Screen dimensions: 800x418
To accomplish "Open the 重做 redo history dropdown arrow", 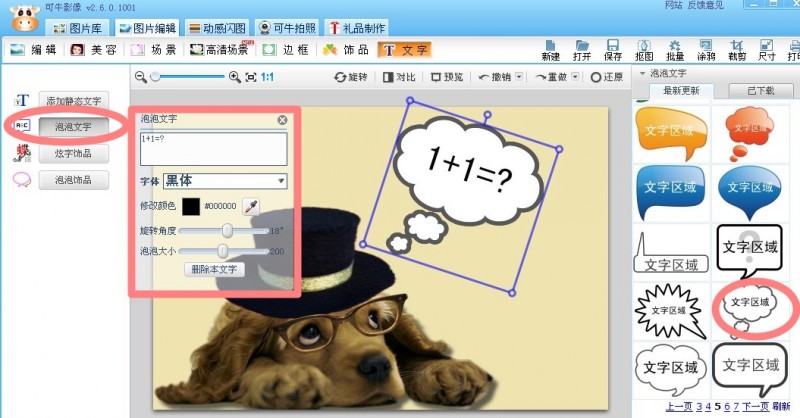I will click(x=575, y=77).
